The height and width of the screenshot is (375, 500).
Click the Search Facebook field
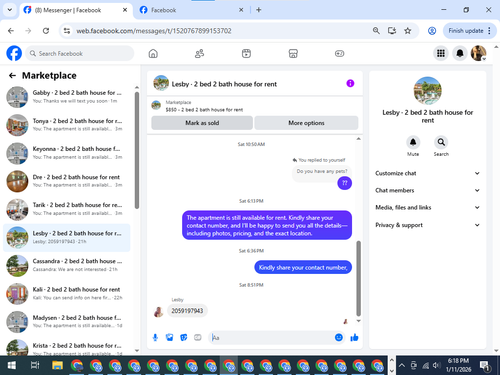tap(80, 53)
